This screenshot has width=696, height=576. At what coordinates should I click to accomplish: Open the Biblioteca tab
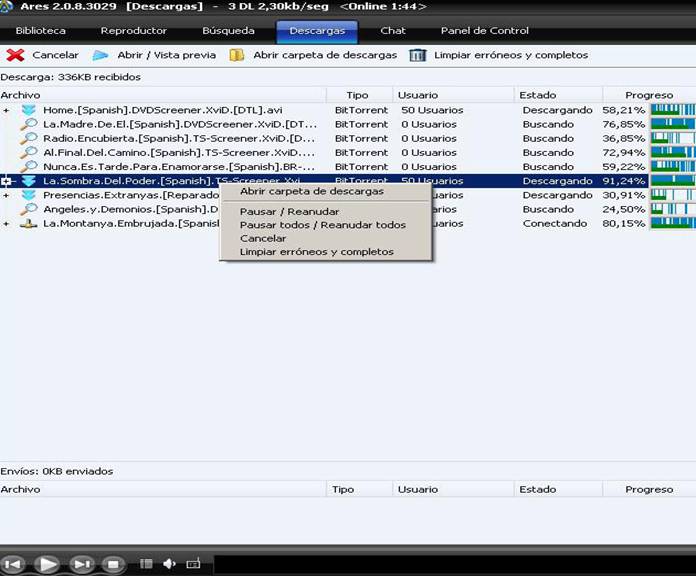tap(40, 31)
